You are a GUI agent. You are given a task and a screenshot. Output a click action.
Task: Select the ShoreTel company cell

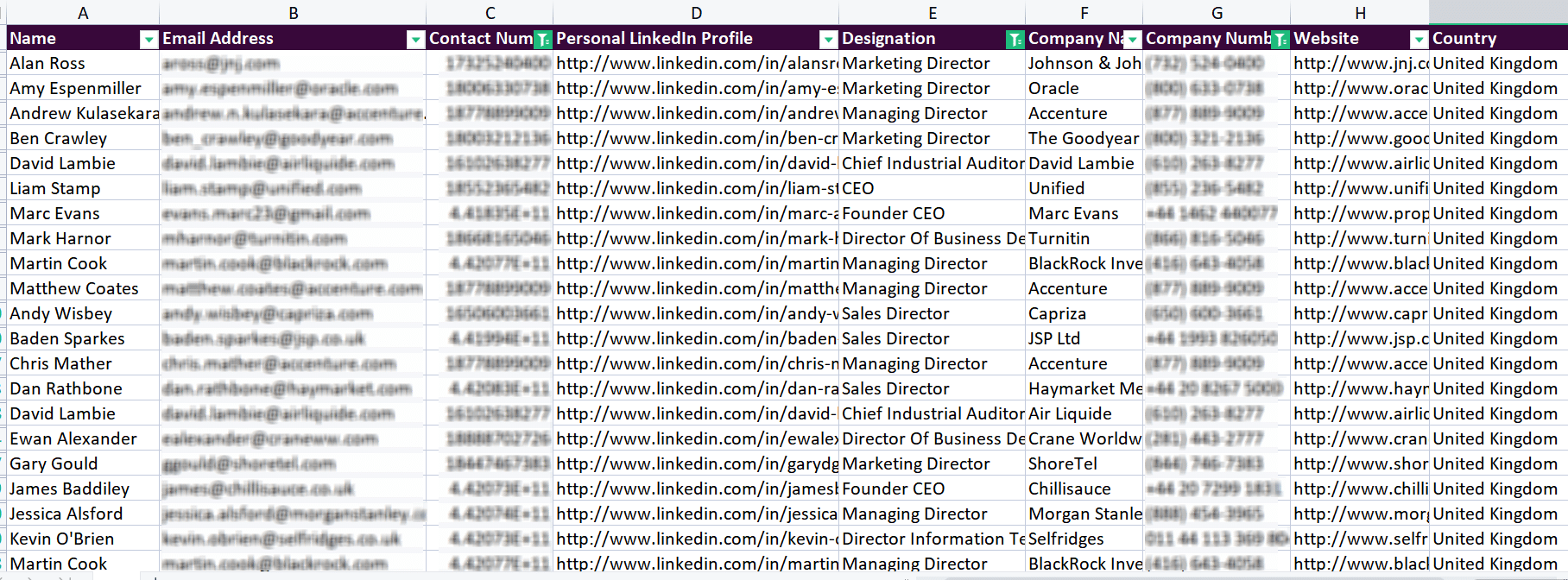(x=1084, y=463)
